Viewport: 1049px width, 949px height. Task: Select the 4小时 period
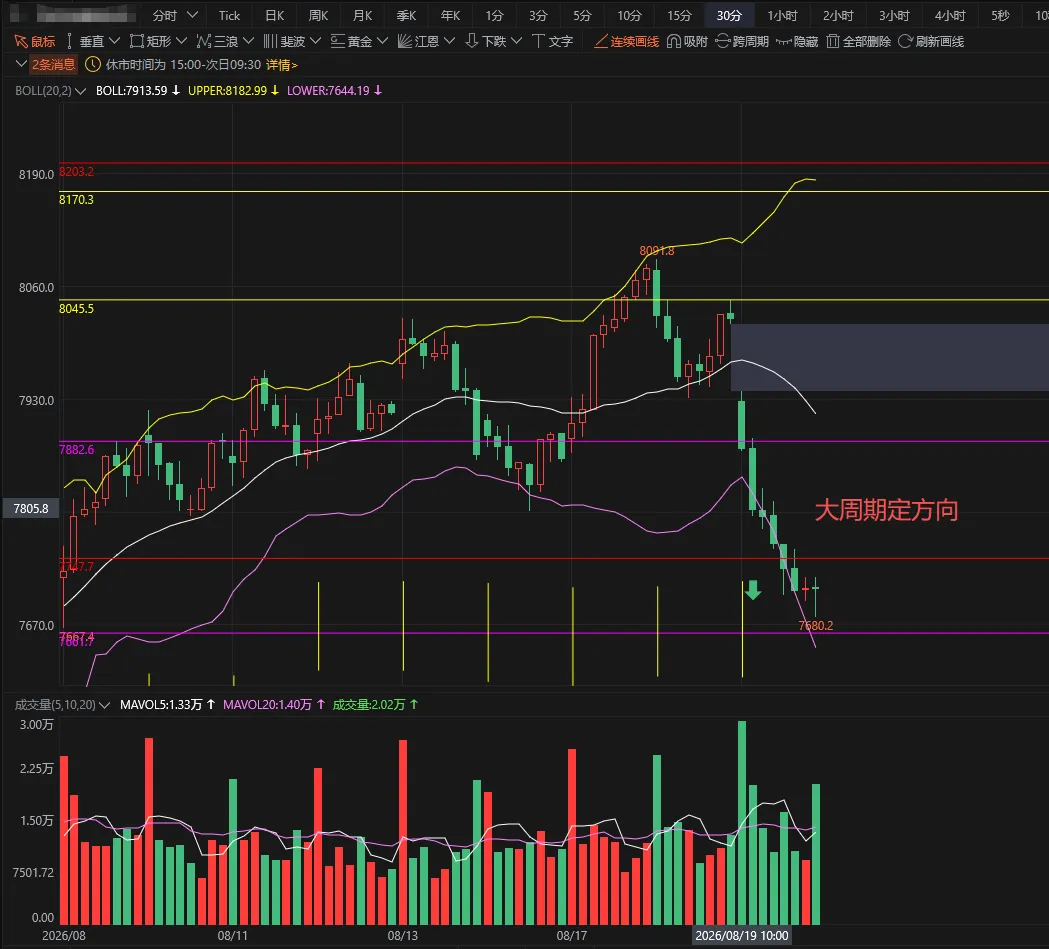tap(950, 15)
